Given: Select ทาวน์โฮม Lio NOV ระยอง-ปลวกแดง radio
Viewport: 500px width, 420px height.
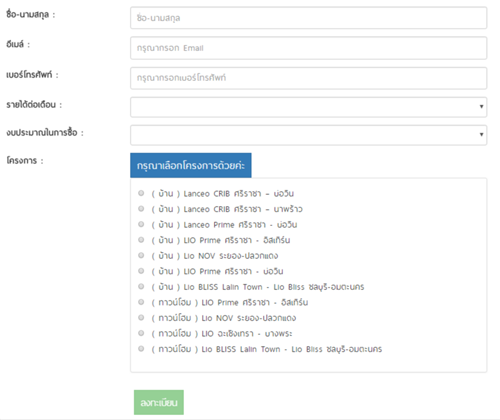Looking at the screenshot, I should 141,317.
